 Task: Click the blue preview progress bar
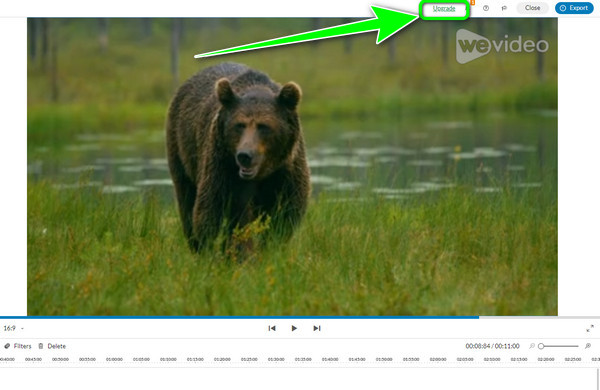coord(239,317)
